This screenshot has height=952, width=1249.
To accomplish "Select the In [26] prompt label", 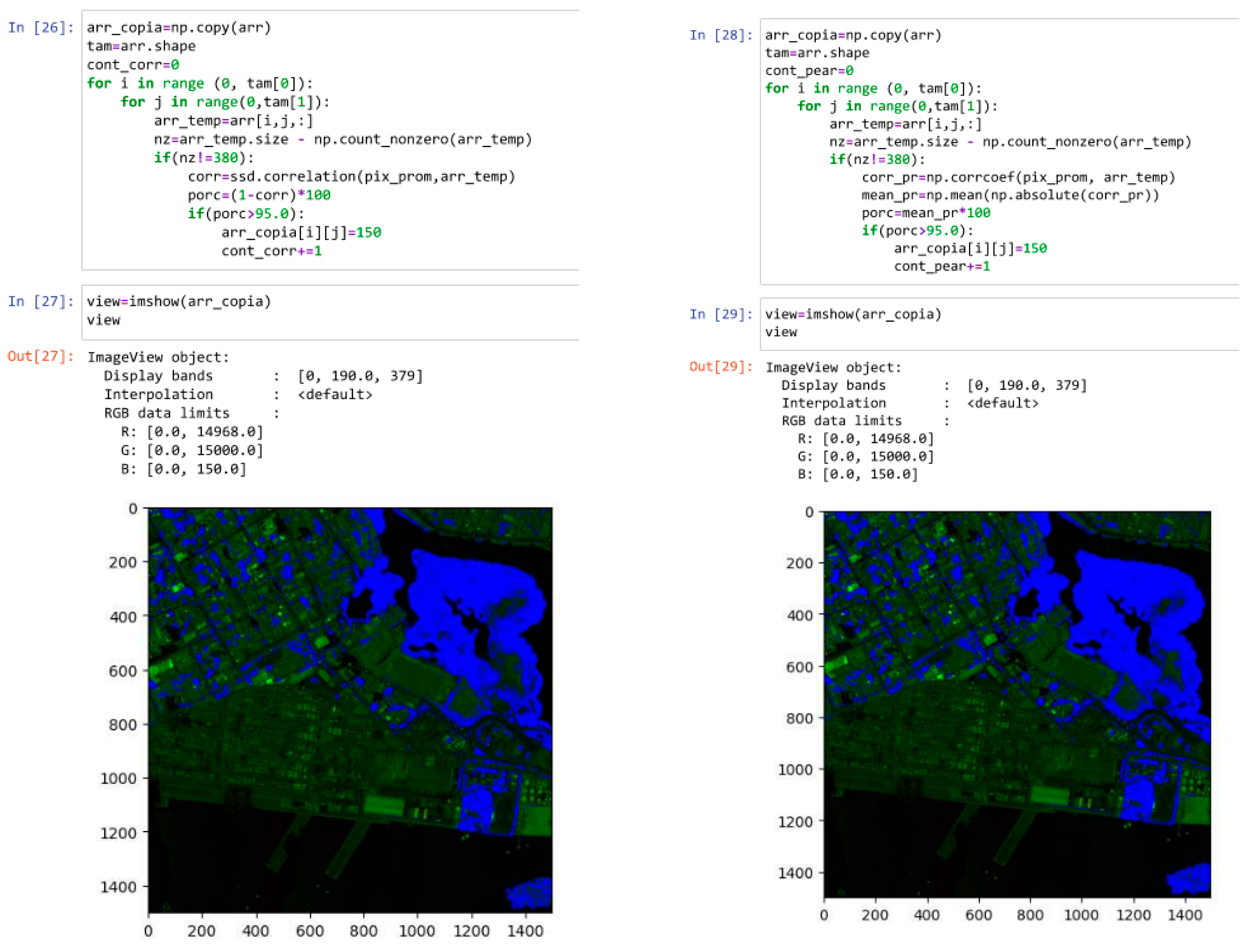I will click(41, 28).
